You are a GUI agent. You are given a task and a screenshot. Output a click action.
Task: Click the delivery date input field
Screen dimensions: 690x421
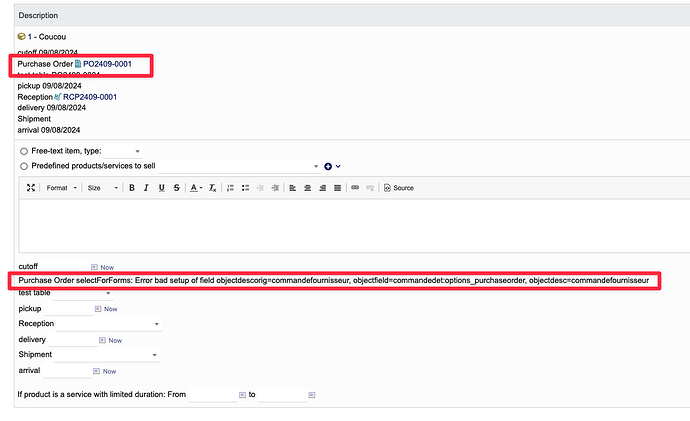pos(71,340)
